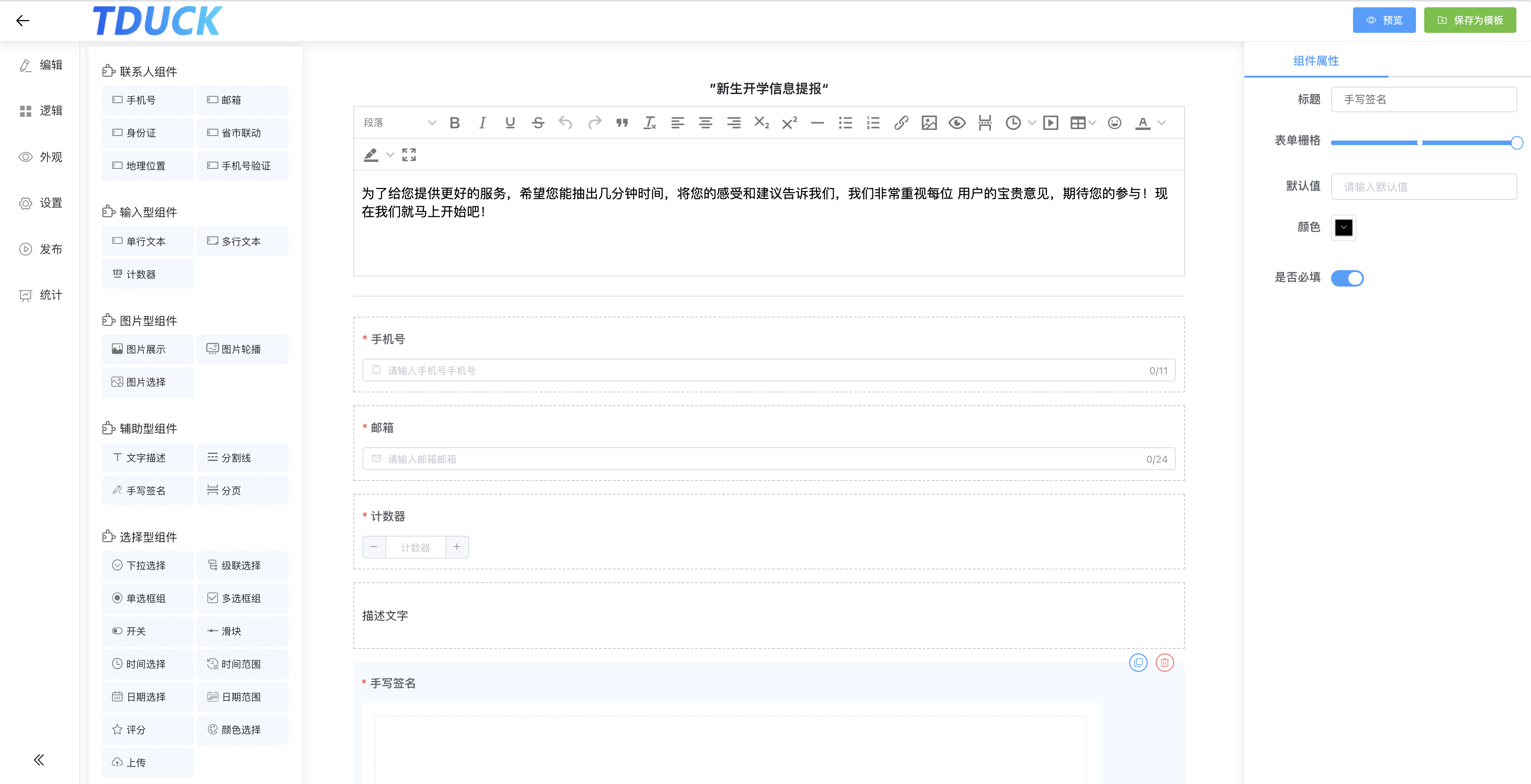Click the undo icon in editor
1531x784 pixels.
565,123
